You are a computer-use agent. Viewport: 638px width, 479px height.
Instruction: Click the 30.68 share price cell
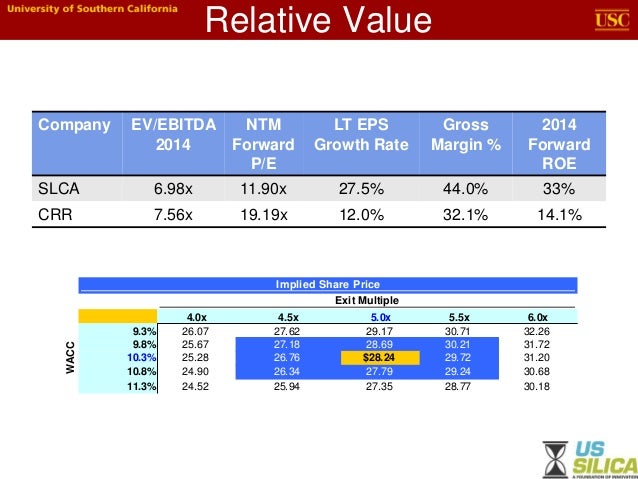point(537,371)
